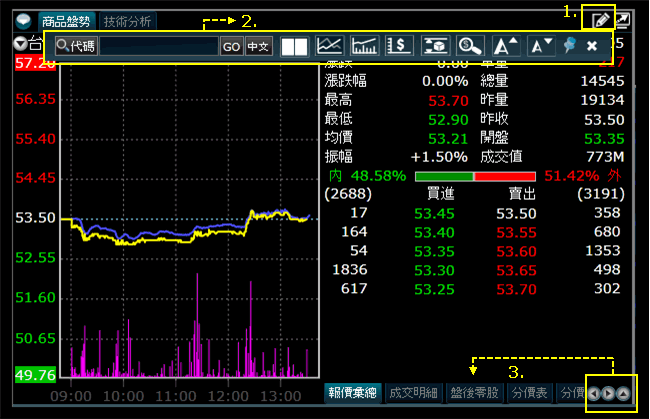Click the dollar sign price list icon
The image size is (650, 419).
coord(399,46)
